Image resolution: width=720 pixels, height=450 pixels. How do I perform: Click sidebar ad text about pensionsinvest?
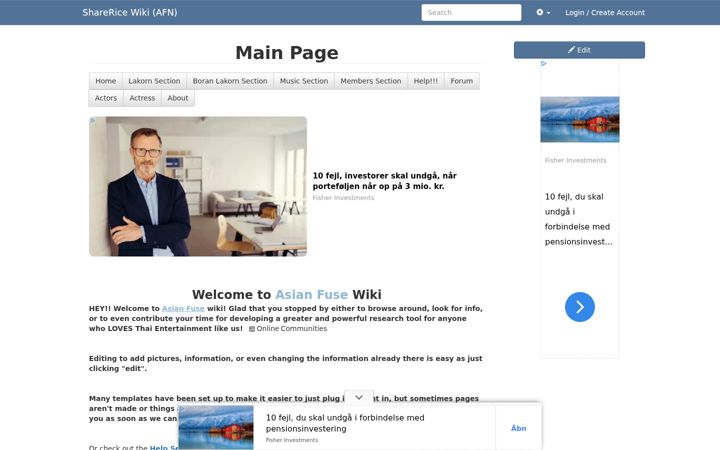(x=579, y=219)
